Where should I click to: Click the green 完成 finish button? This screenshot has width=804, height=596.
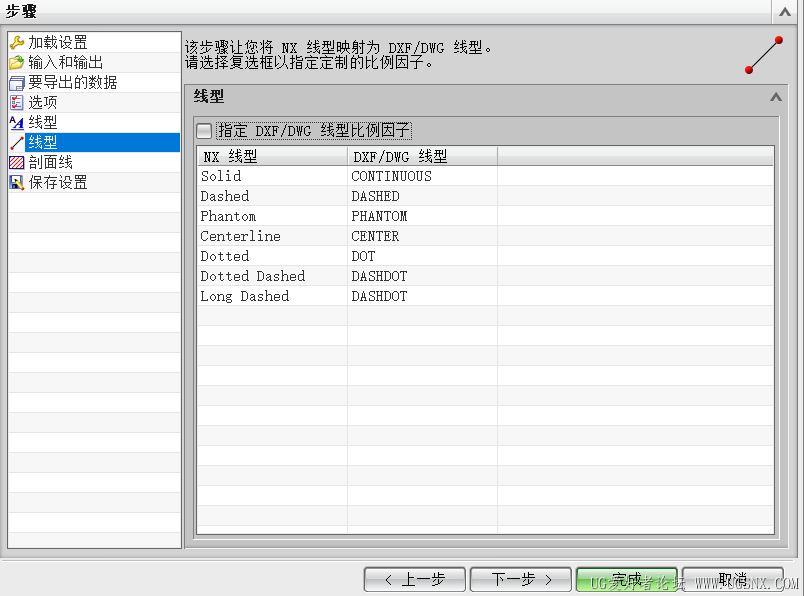click(627, 580)
